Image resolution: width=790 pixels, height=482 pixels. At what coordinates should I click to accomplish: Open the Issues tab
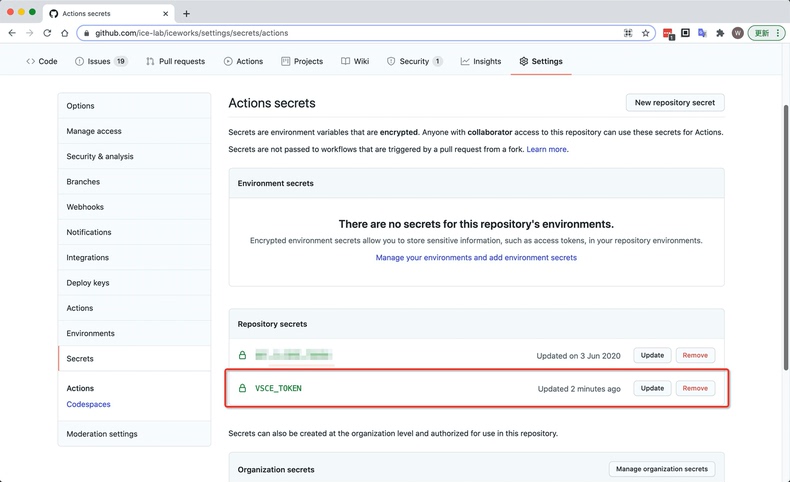click(x=100, y=61)
